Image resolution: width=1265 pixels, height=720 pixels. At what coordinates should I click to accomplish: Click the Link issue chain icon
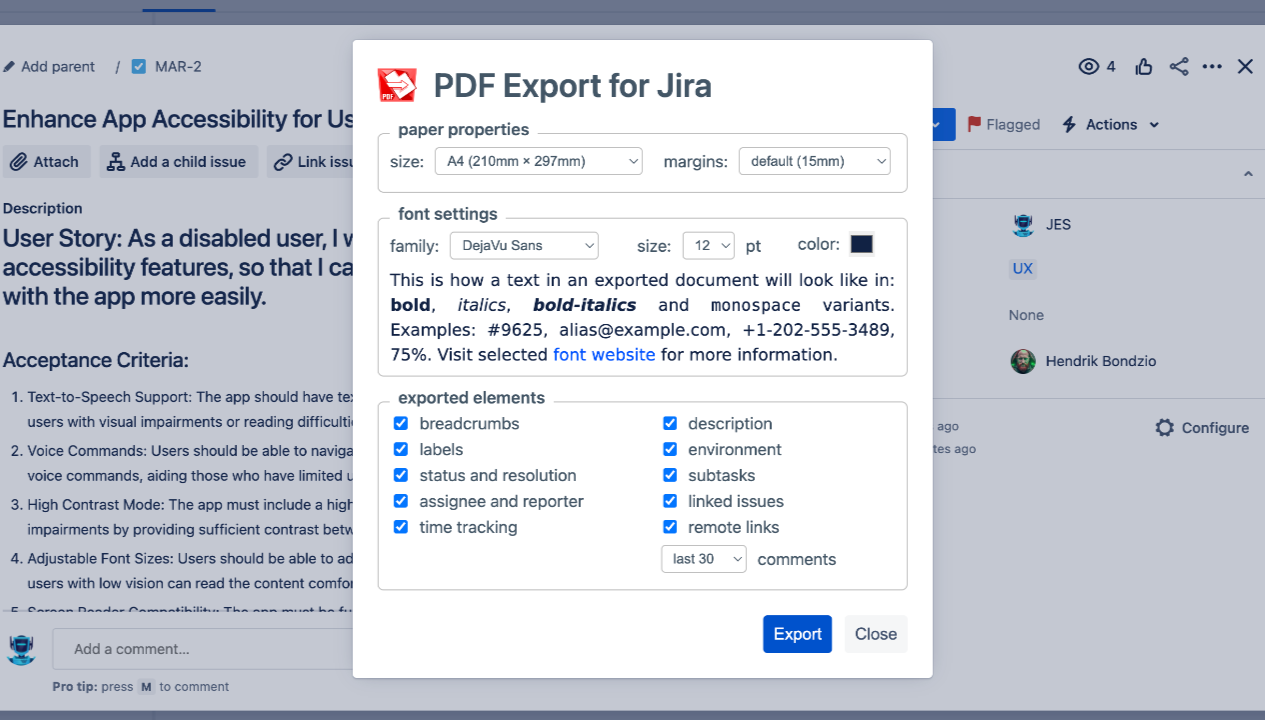tap(284, 162)
